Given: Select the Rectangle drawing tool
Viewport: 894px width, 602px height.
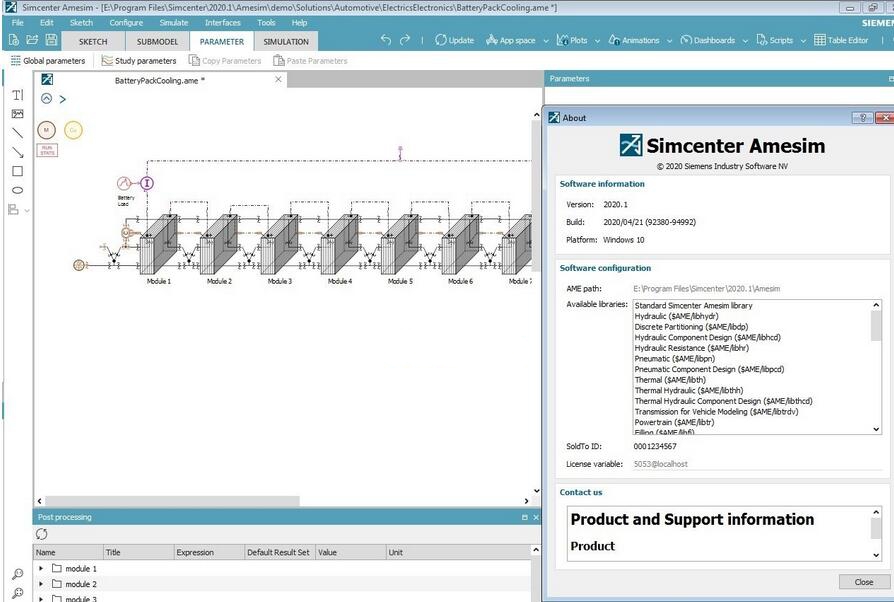Looking at the screenshot, I should (18, 171).
